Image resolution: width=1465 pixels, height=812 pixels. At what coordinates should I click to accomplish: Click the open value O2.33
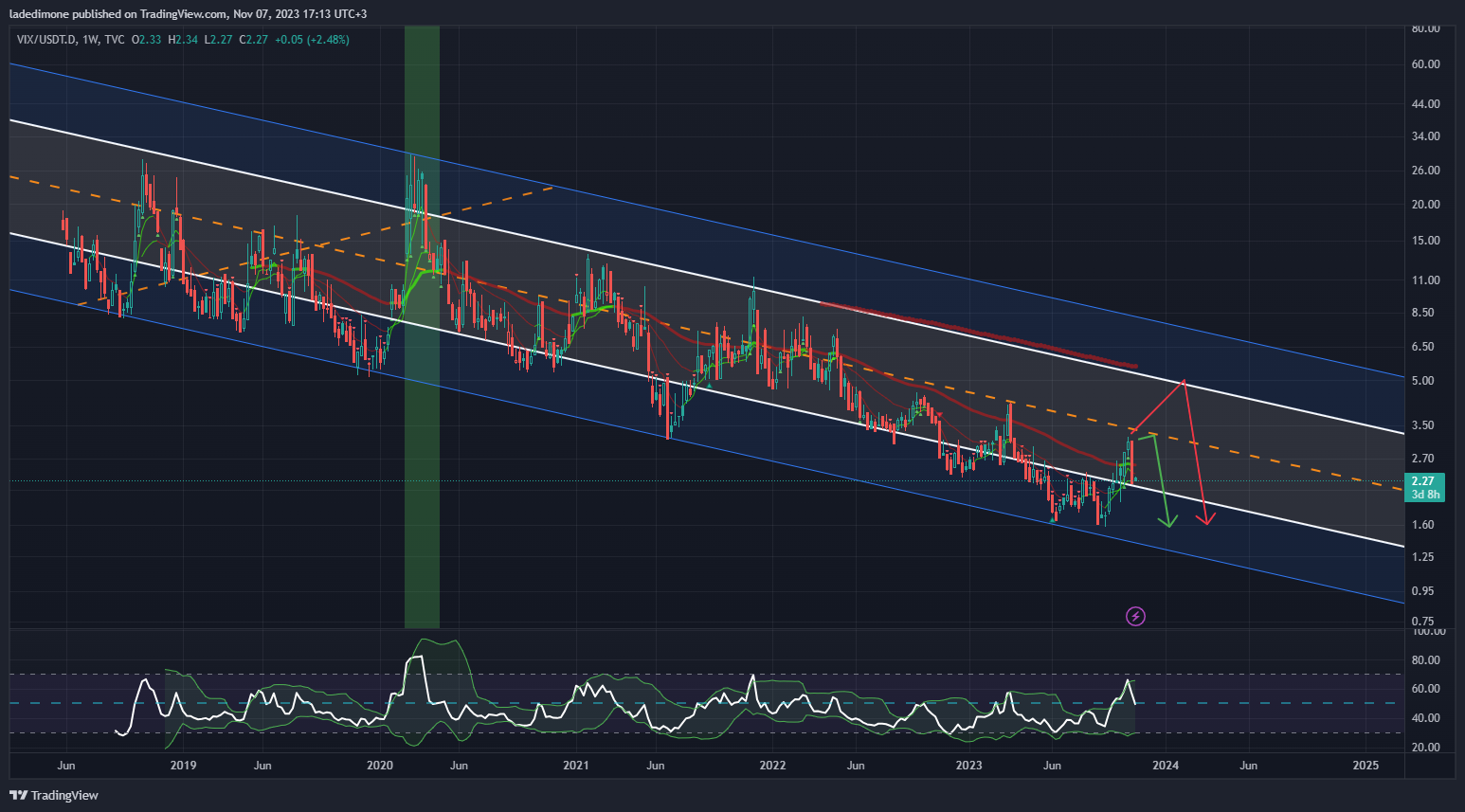(x=146, y=40)
